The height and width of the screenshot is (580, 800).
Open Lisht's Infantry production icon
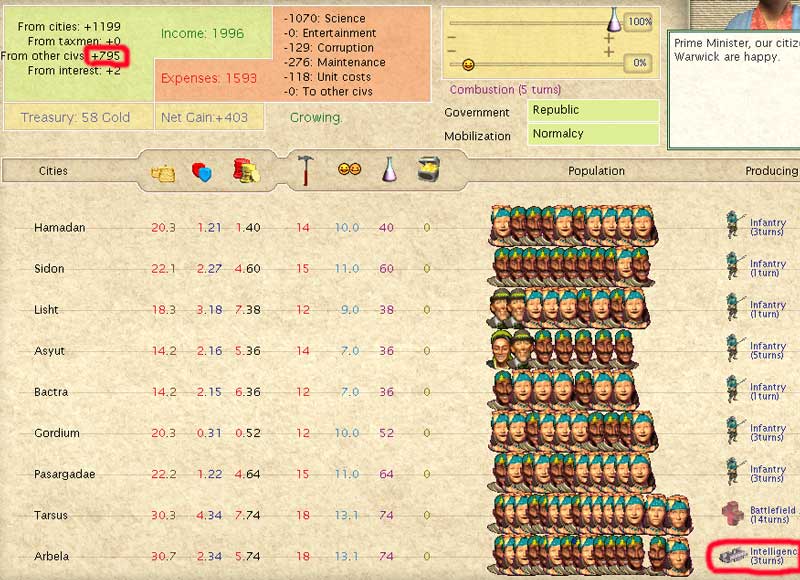tap(734, 307)
